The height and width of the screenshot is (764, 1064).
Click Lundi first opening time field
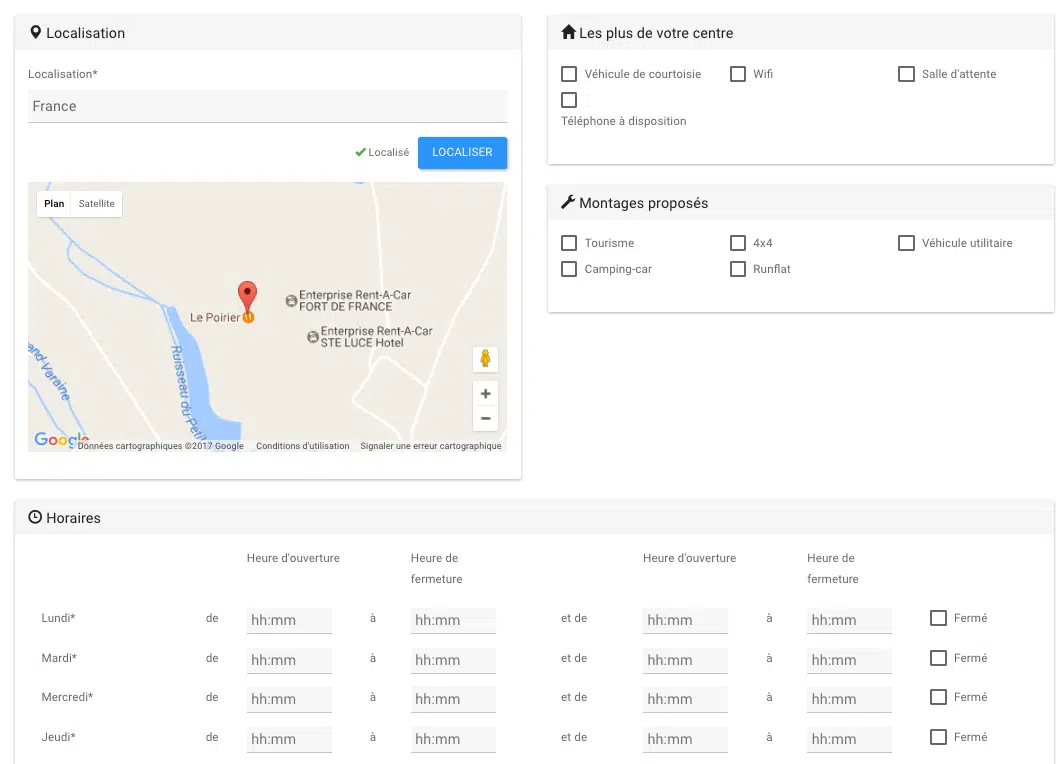tap(289, 620)
